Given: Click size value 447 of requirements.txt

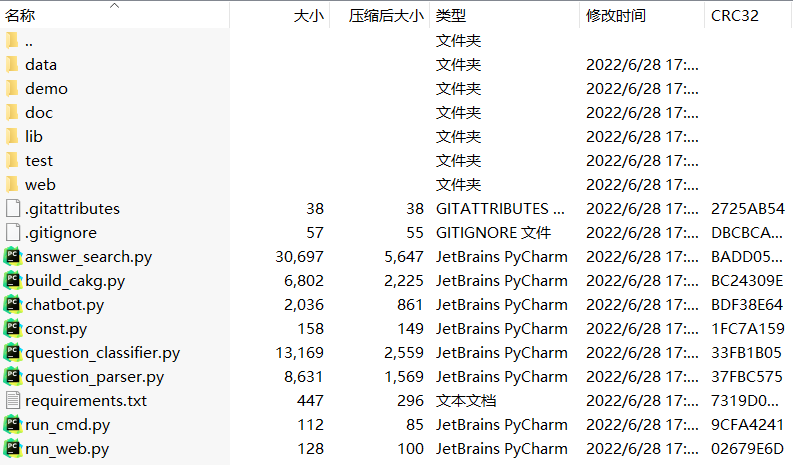Looking at the screenshot, I should coord(310,401).
